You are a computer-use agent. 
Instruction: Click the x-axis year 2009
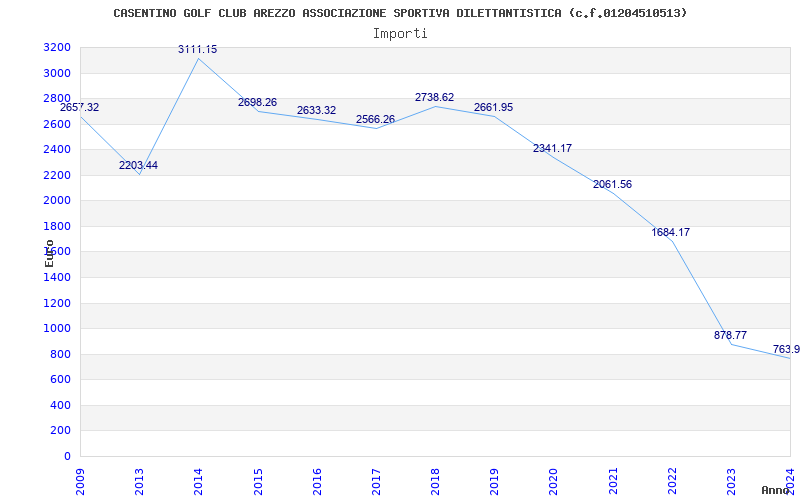80,482
